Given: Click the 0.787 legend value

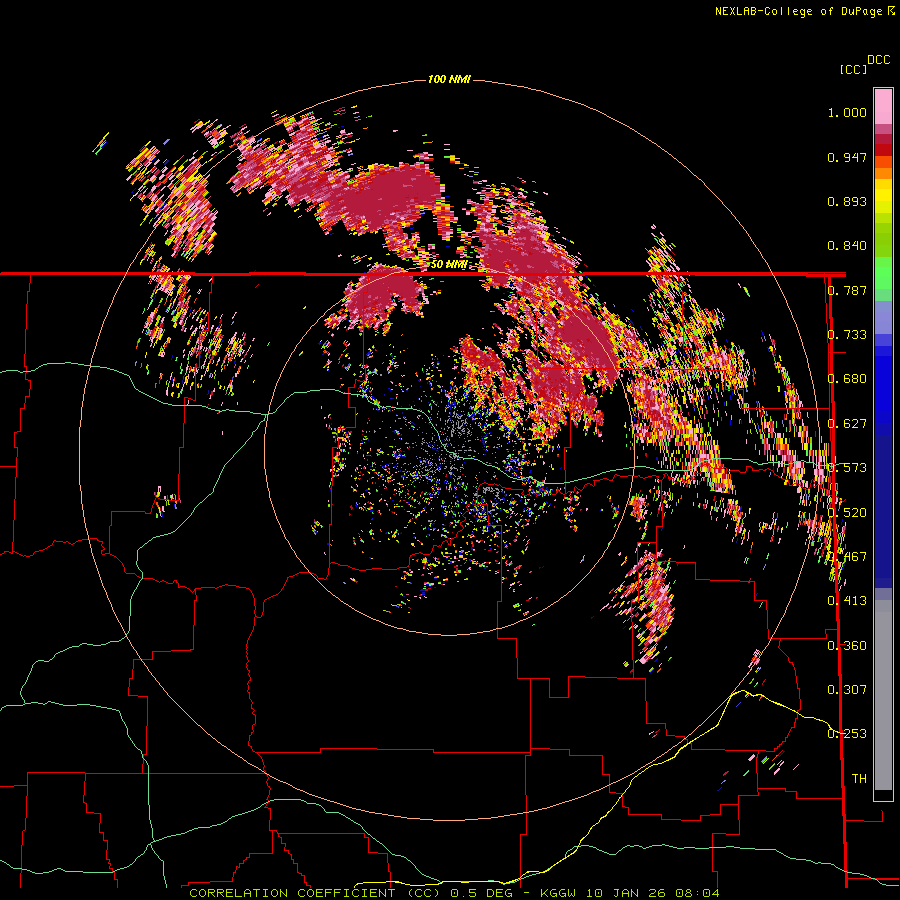Looking at the screenshot, I should click(847, 290).
